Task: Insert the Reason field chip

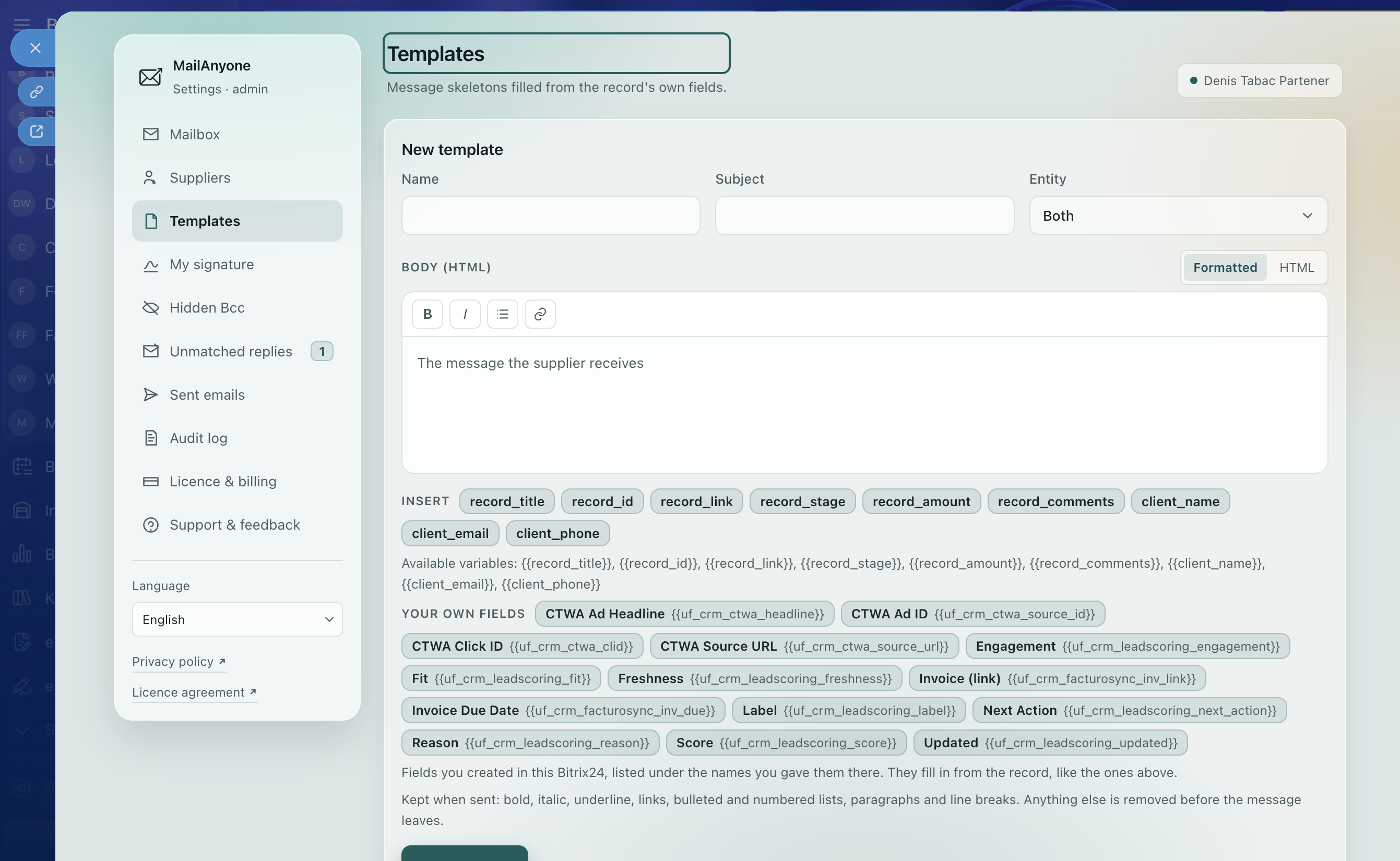Action: pyautogui.click(x=530, y=743)
